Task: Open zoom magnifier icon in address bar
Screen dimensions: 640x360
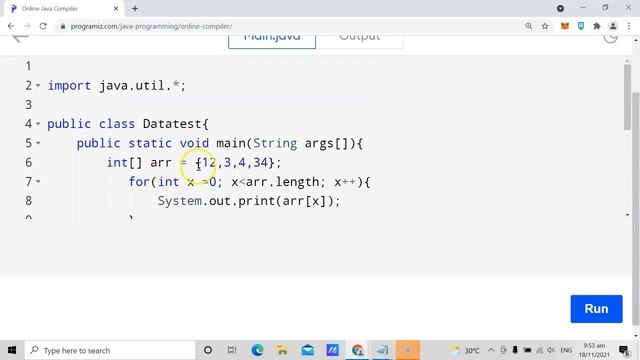Action: tap(529, 26)
